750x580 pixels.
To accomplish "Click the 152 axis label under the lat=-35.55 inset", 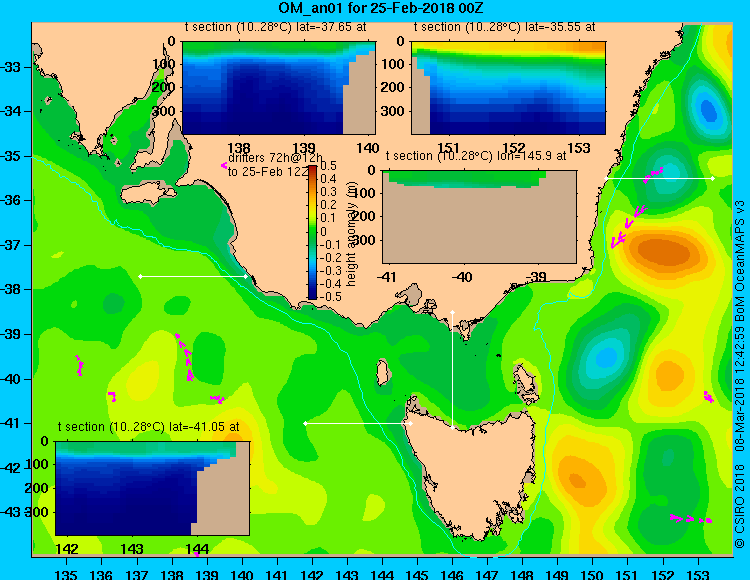I will 514,148.
